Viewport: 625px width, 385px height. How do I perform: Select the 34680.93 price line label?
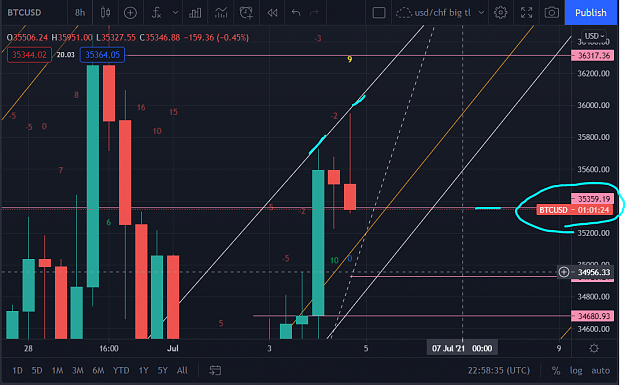coord(593,316)
